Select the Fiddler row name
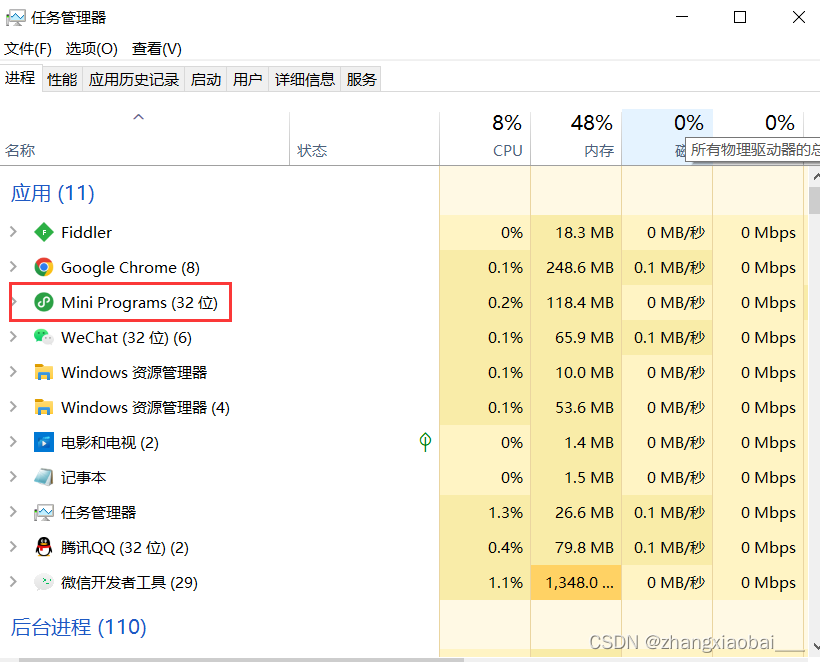 (x=86, y=232)
